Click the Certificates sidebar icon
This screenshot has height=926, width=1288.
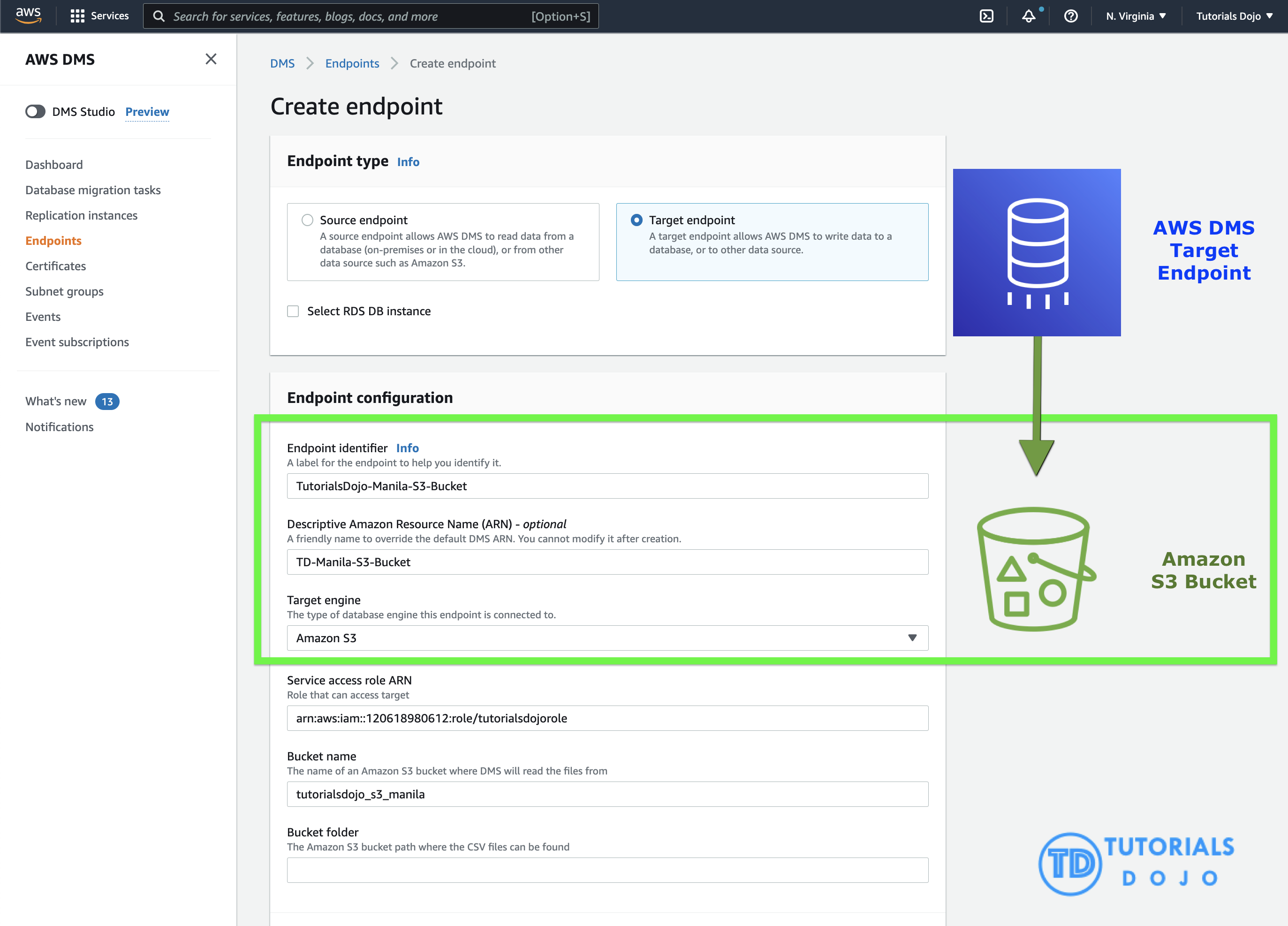tap(56, 265)
